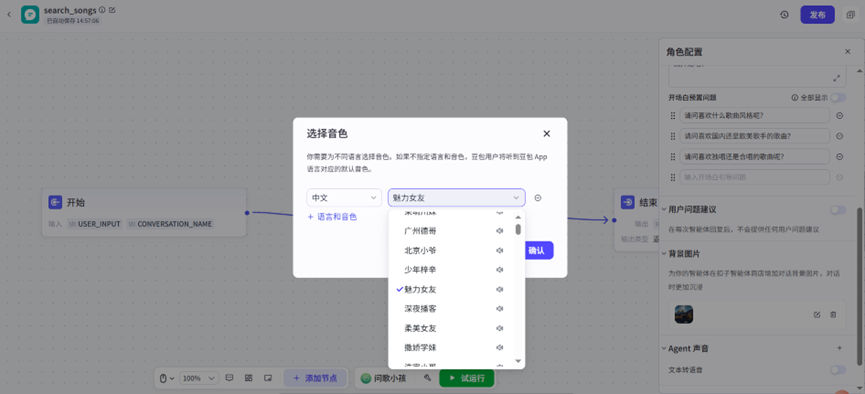Play the 深夜播客 voice sample icon
The height and width of the screenshot is (394, 865).
500,308
